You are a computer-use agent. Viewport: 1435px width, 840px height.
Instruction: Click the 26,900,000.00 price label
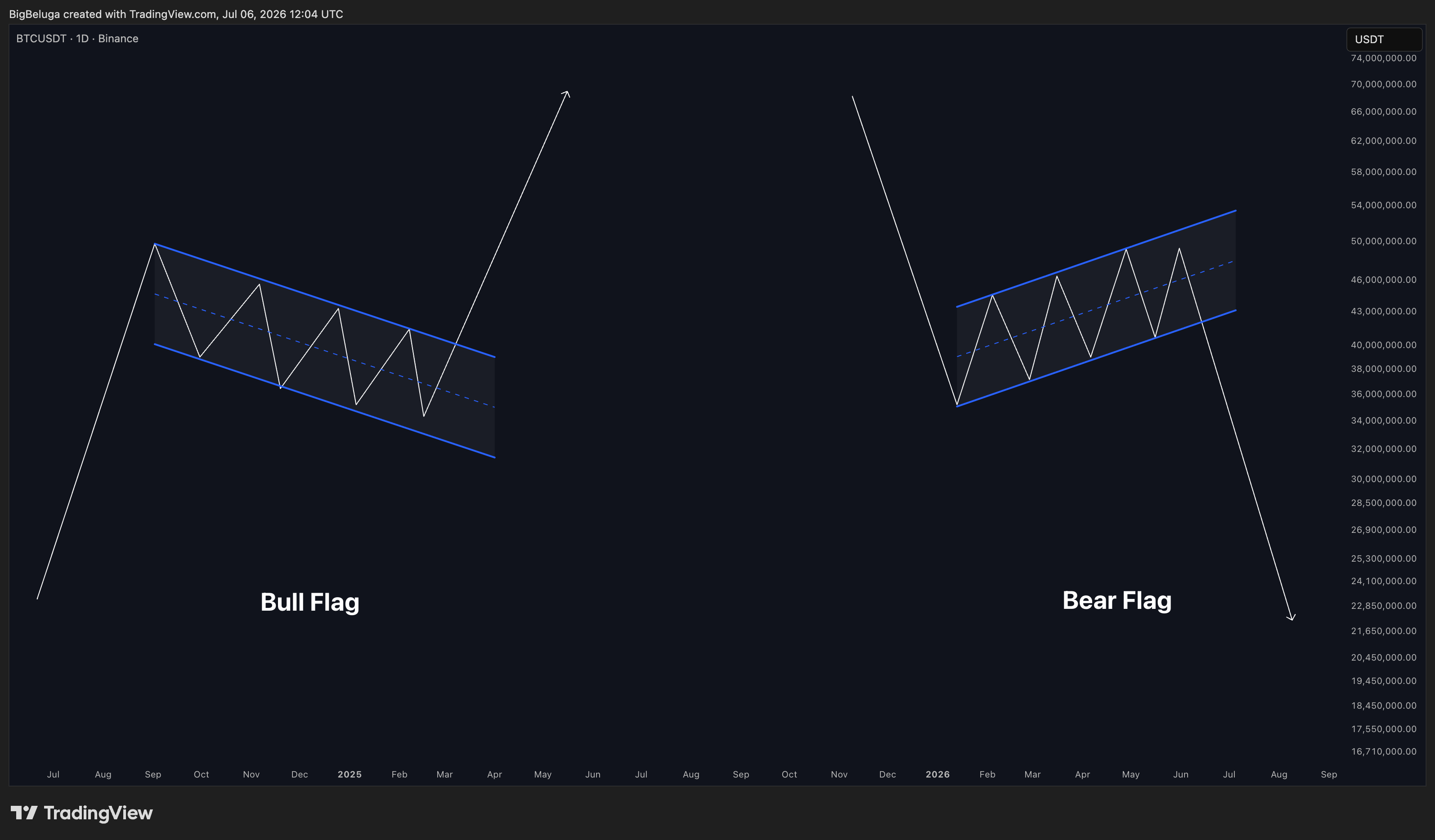click(x=1383, y=530)
